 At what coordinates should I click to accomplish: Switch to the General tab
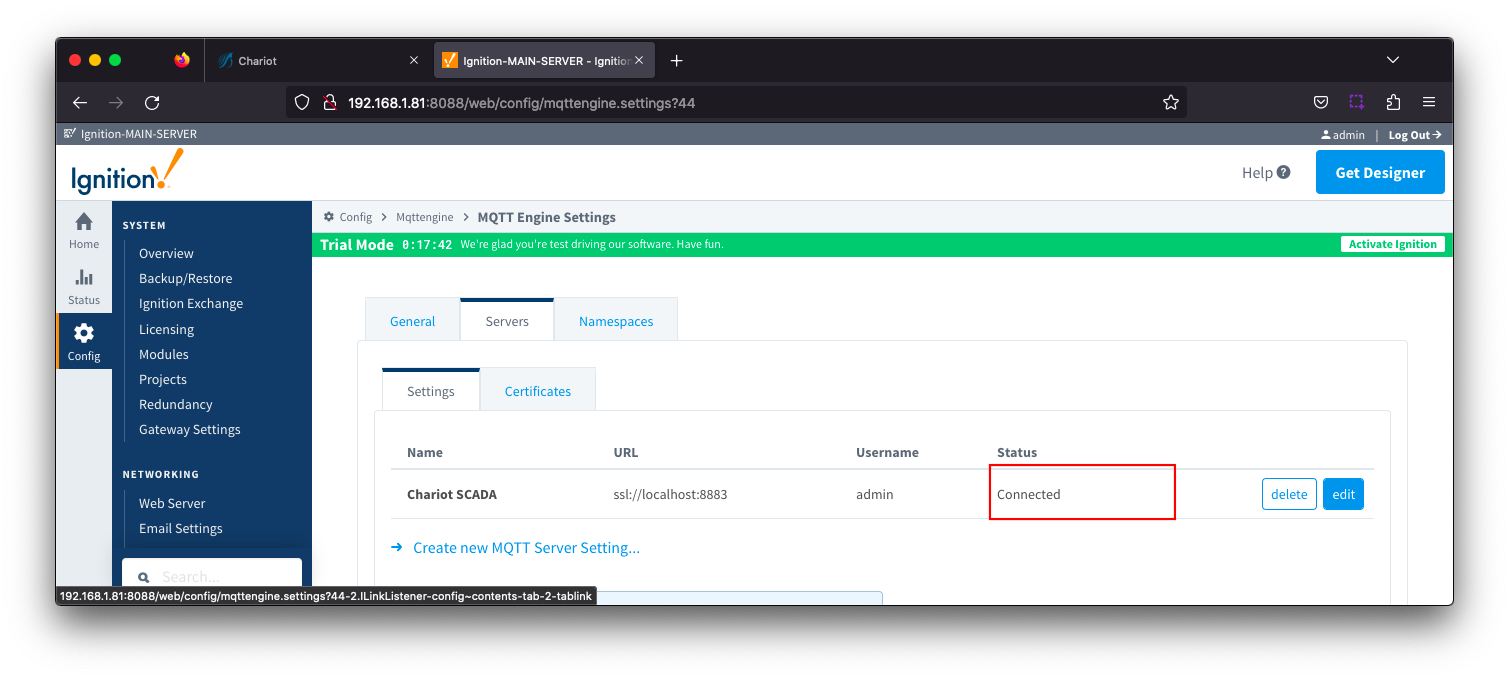(x=412, y=321)
